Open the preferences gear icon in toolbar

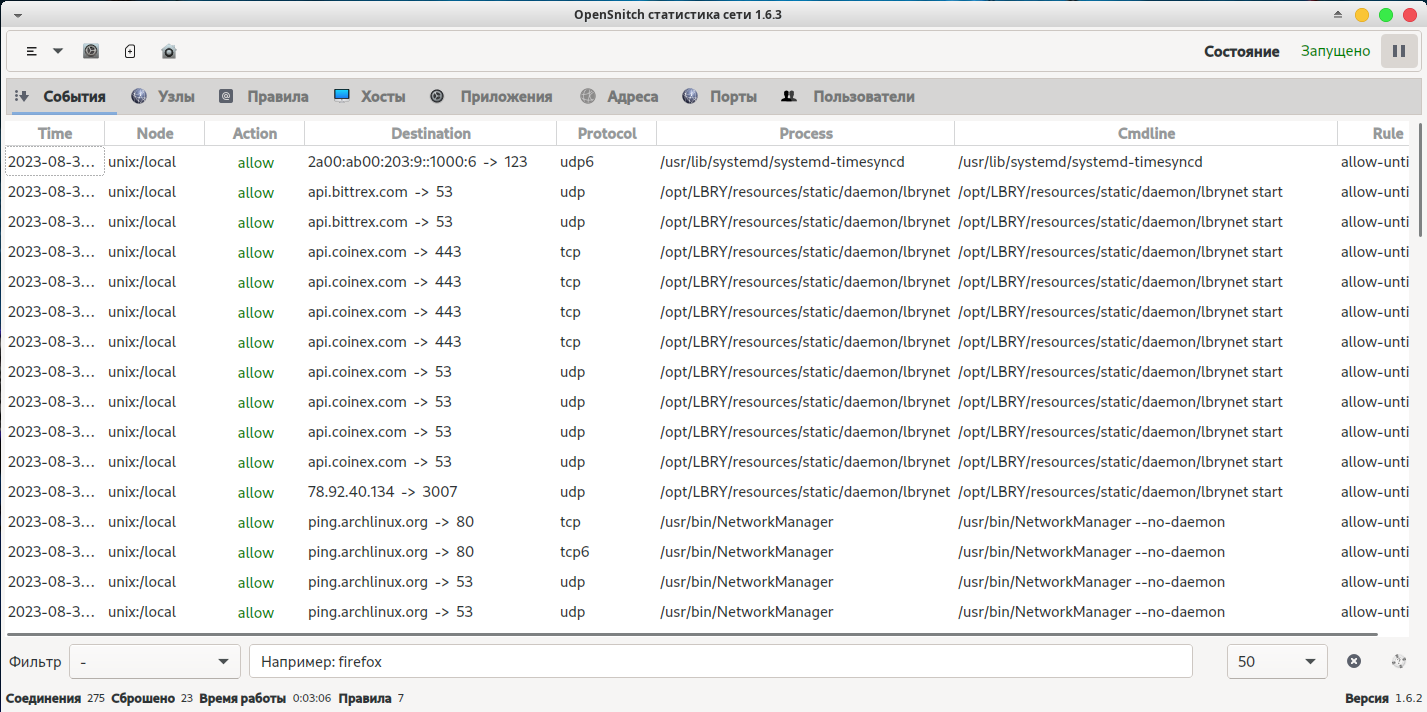pos(91,51)
